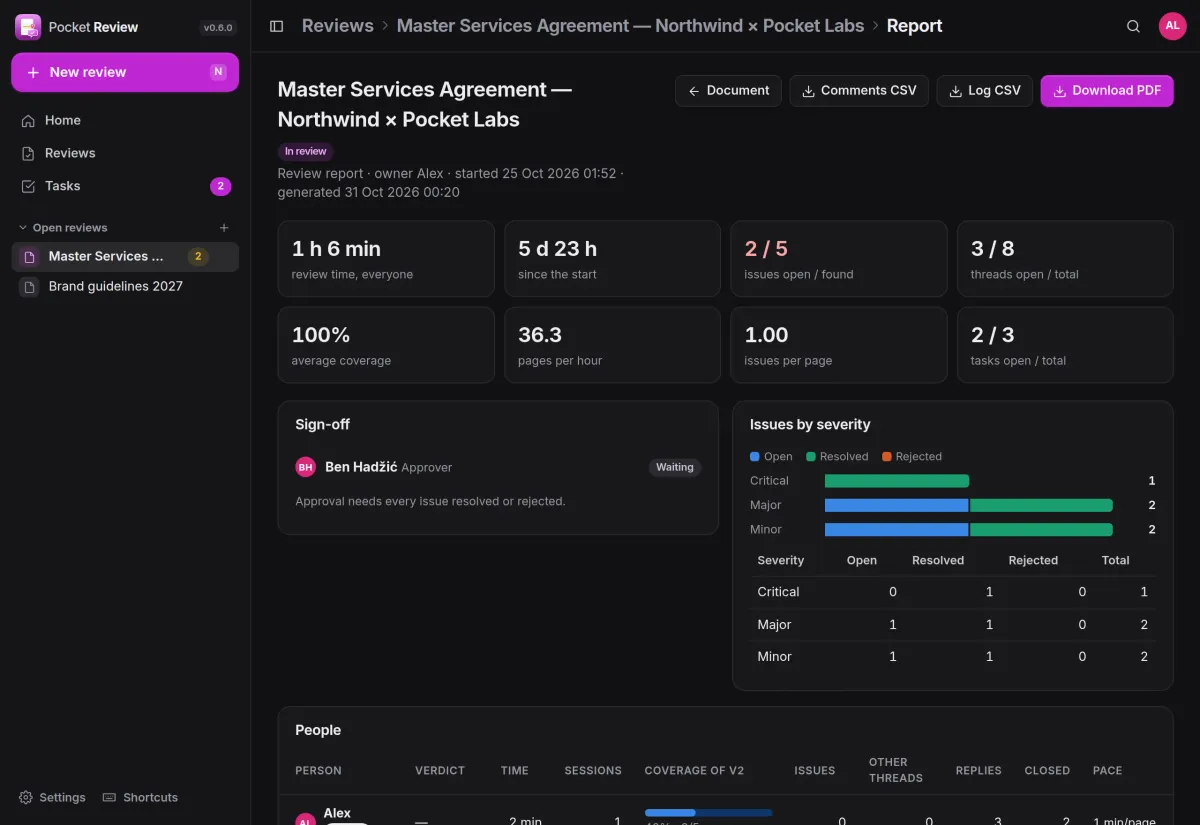Open the Master Services Agreement breadcrumb link
The image size is (1200, 825).
tap(630, 26)
